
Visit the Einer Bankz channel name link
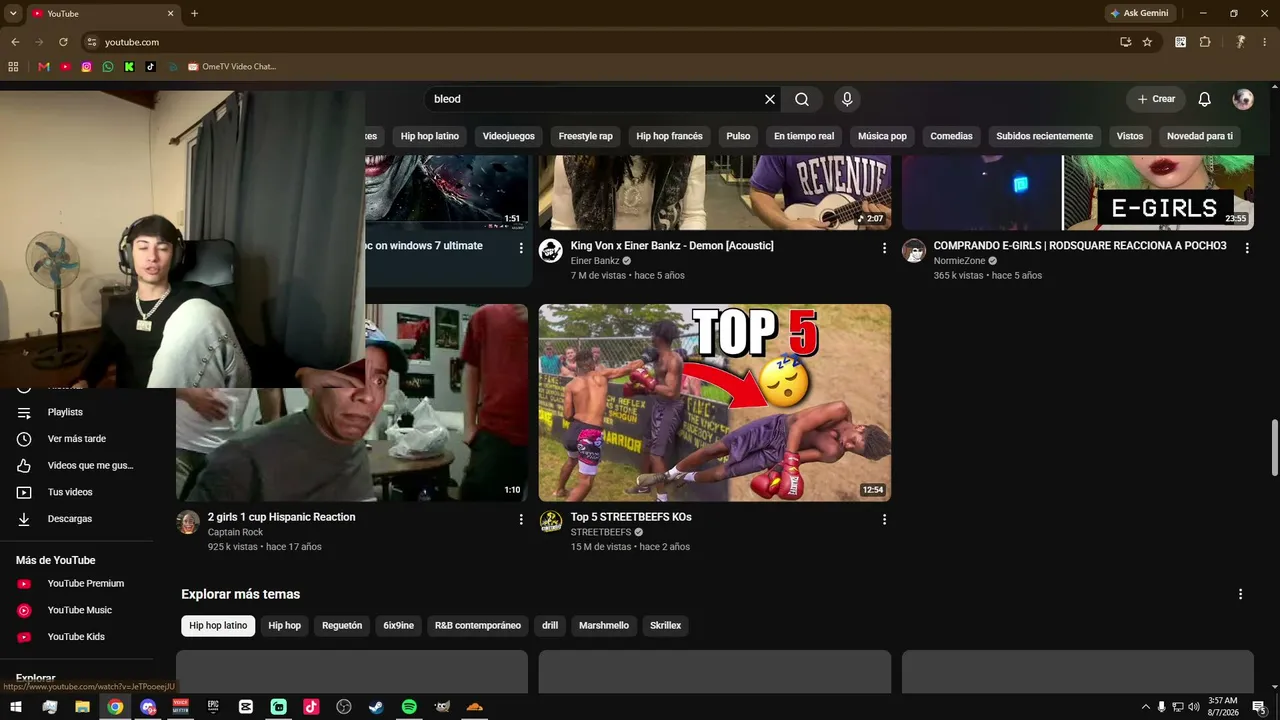click(595, 261)
